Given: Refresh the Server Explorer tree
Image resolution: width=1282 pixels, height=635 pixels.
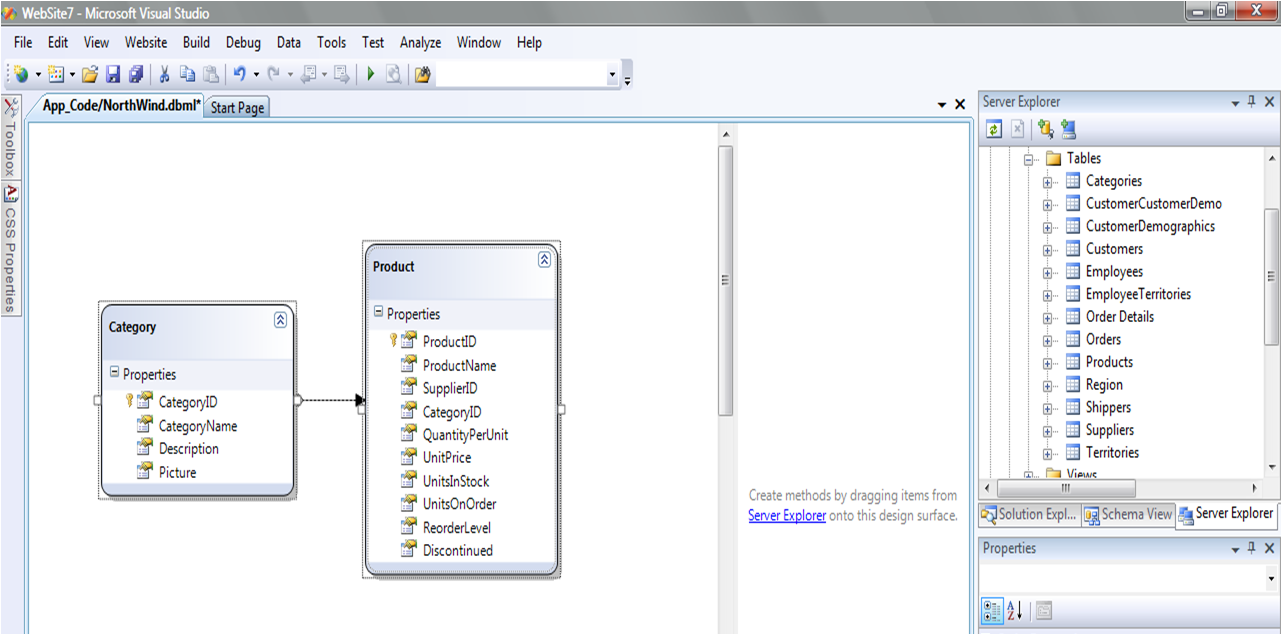Looking at the screenshot, I should coord(994,129).
